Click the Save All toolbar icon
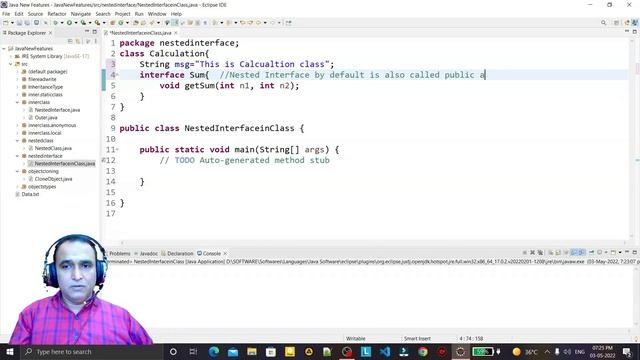Image resolution: width=640 pixels, height=360 pixels. (x=27, y=23)
